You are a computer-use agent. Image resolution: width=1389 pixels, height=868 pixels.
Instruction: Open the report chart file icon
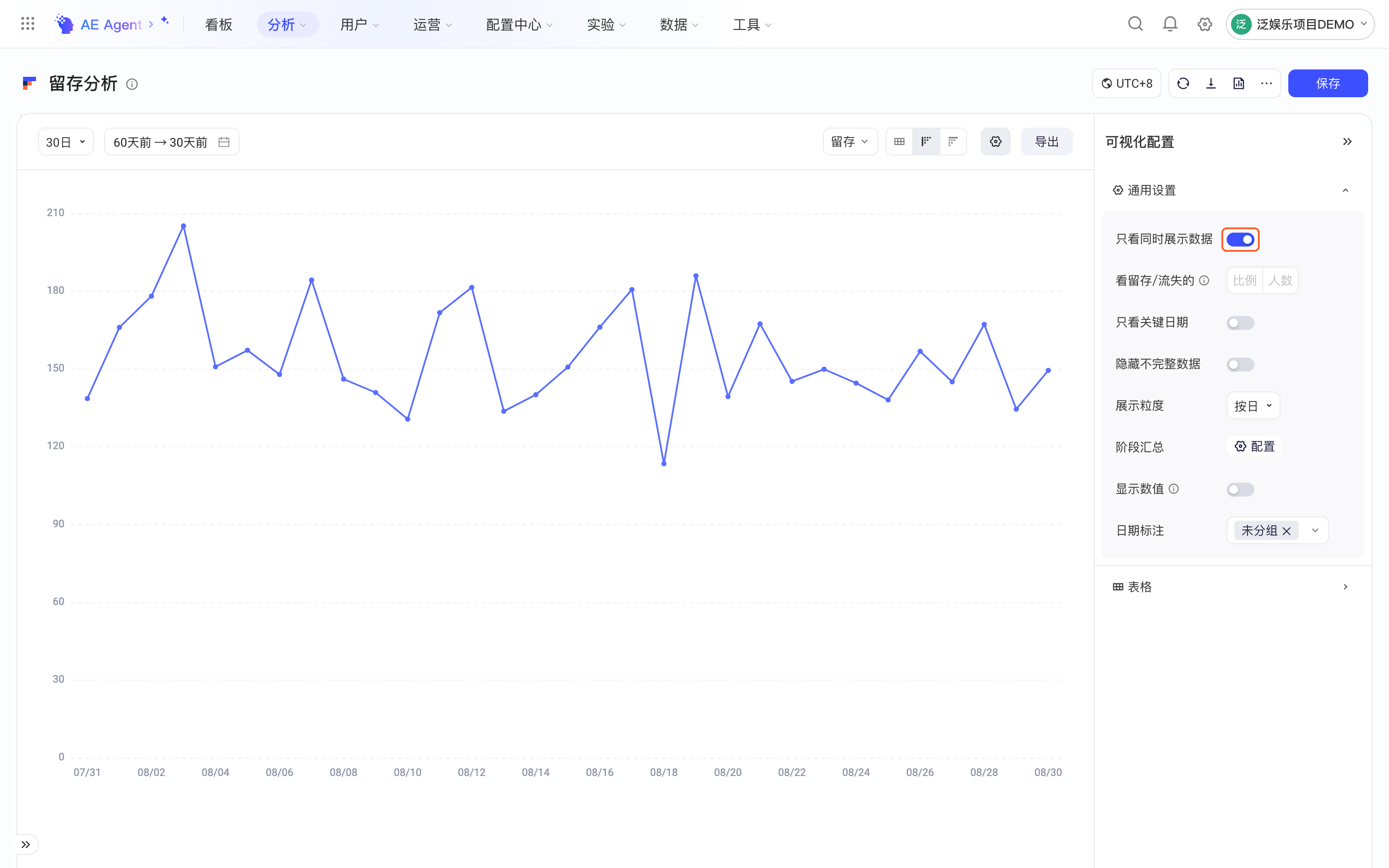tap(1239, 84)
